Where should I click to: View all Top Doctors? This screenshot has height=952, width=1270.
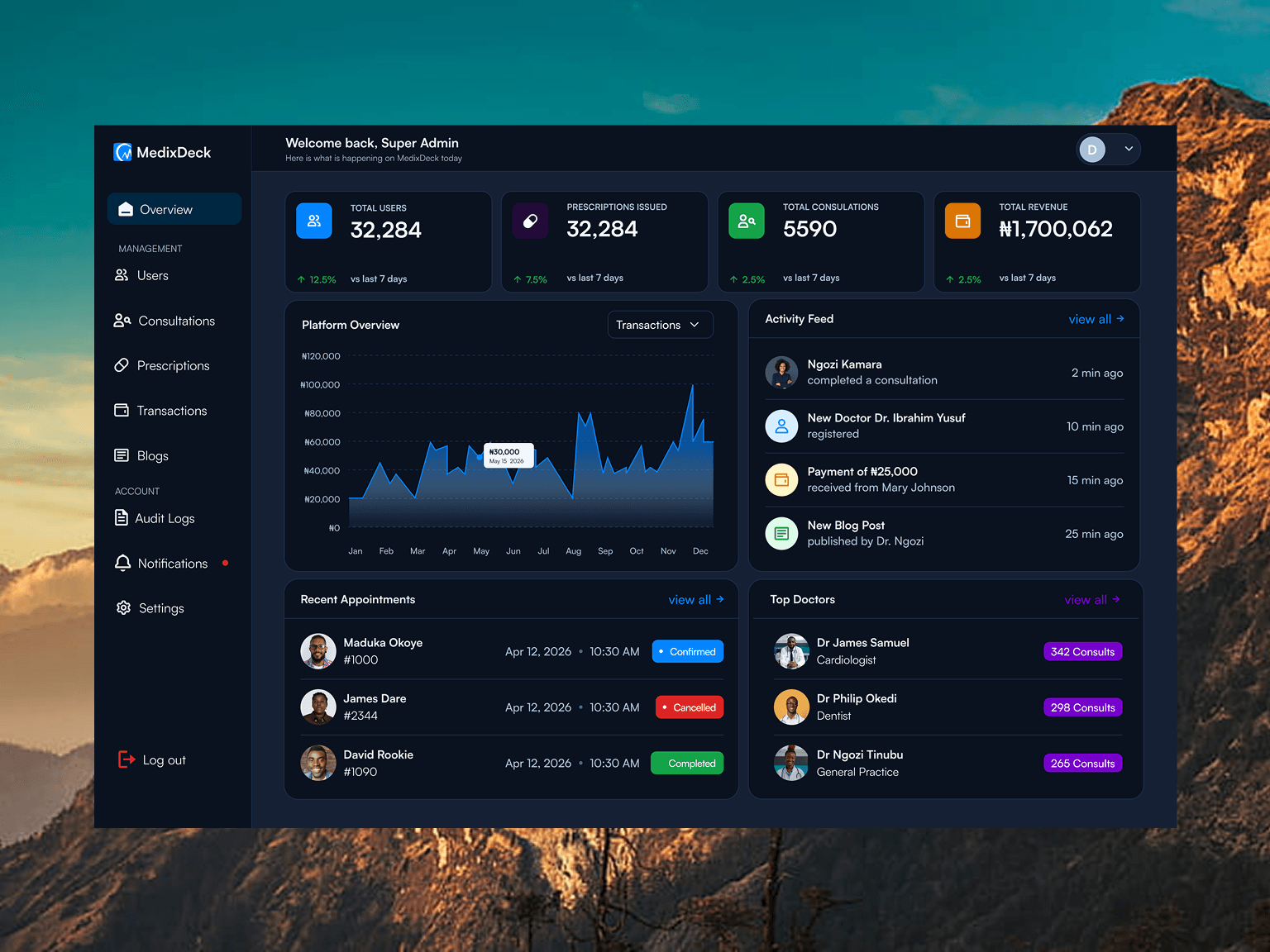pos(1092,600)
